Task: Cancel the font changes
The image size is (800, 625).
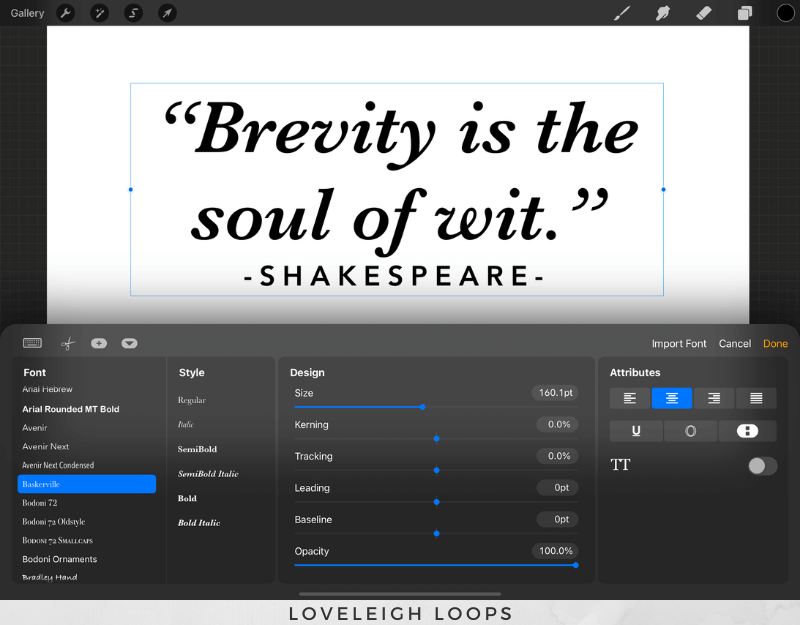Action: 735,343
